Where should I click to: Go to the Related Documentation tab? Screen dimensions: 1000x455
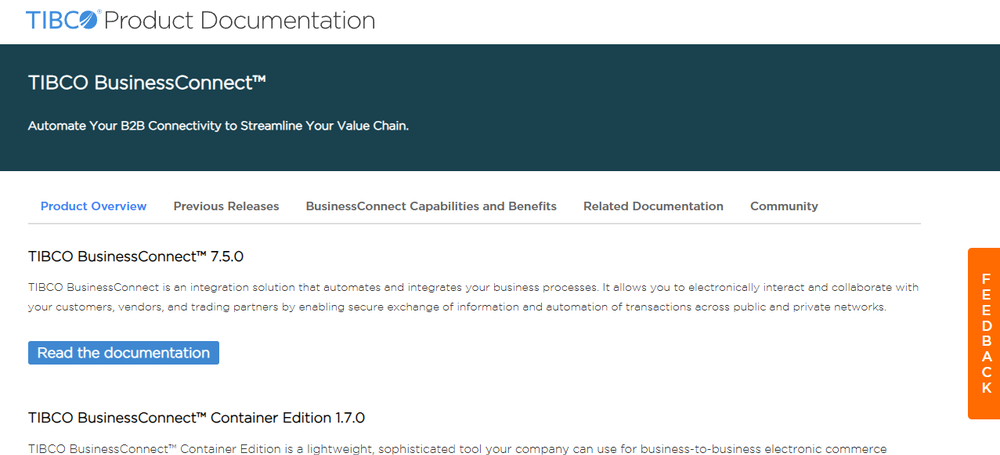point(653,206)
